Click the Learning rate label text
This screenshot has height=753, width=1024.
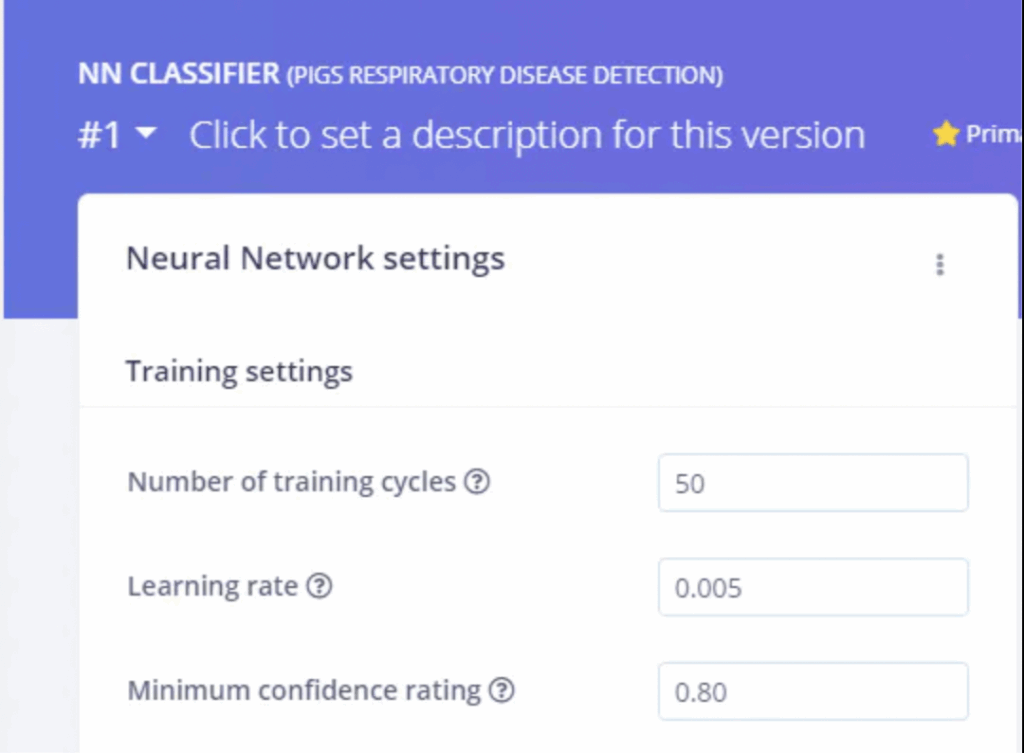pos(213,586)
